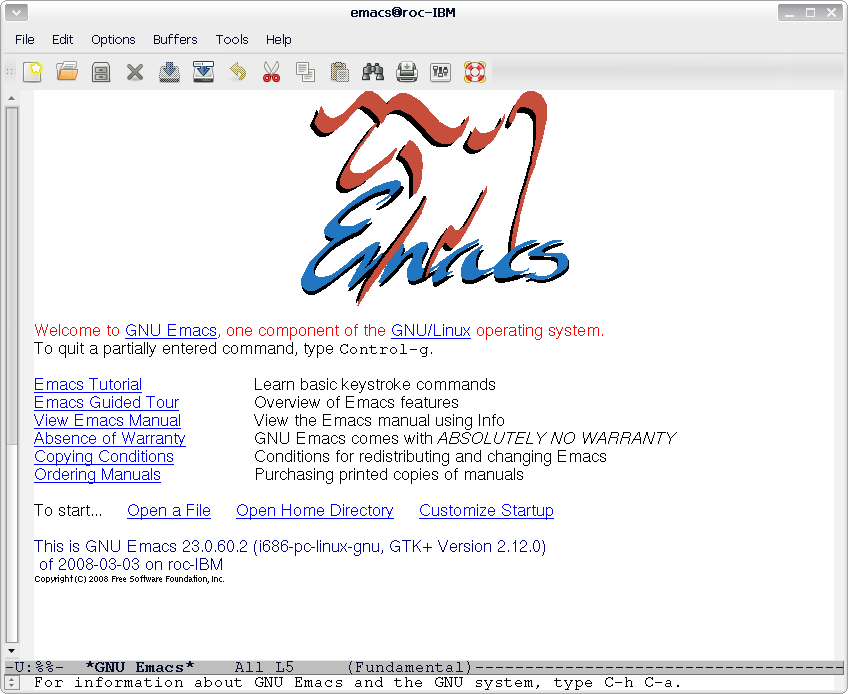Click "Conditions for redistributing and changing Emacs" text
The image size is (848, 694).
click(x=430, y=457)
